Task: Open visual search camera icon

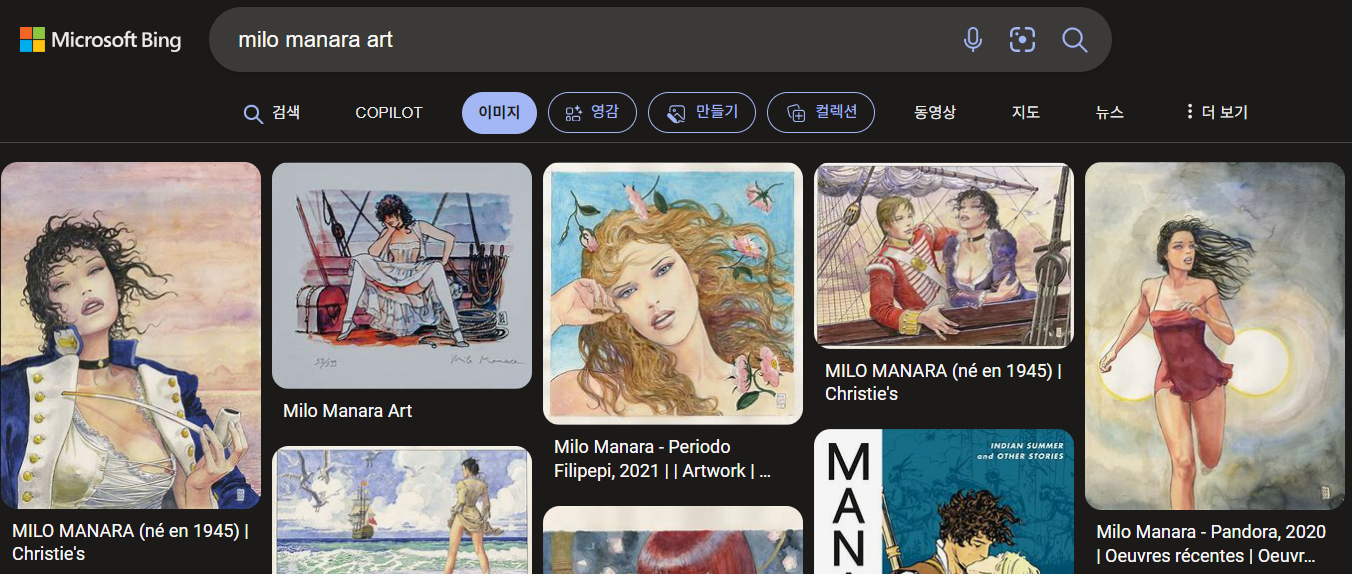Action: 1022,40
